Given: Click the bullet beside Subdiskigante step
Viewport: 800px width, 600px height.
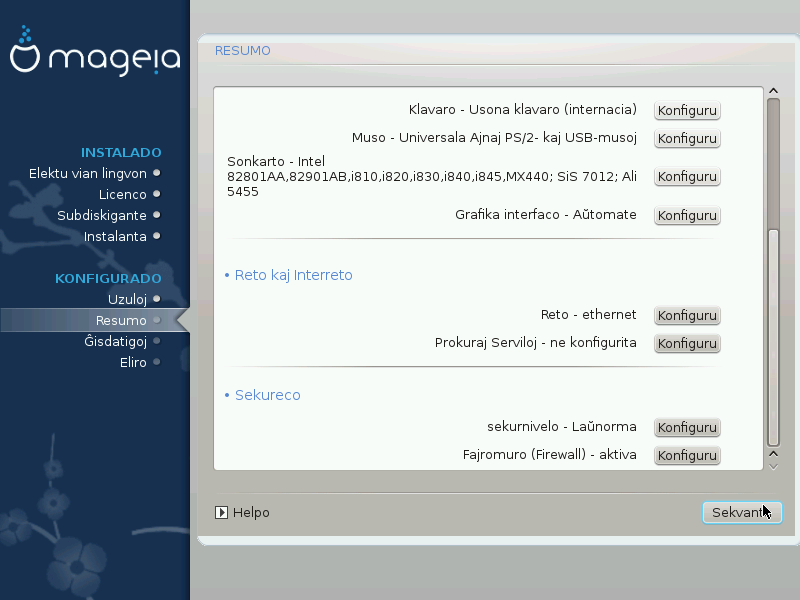Looking at the screenshot, I should [x=157, y=215].
